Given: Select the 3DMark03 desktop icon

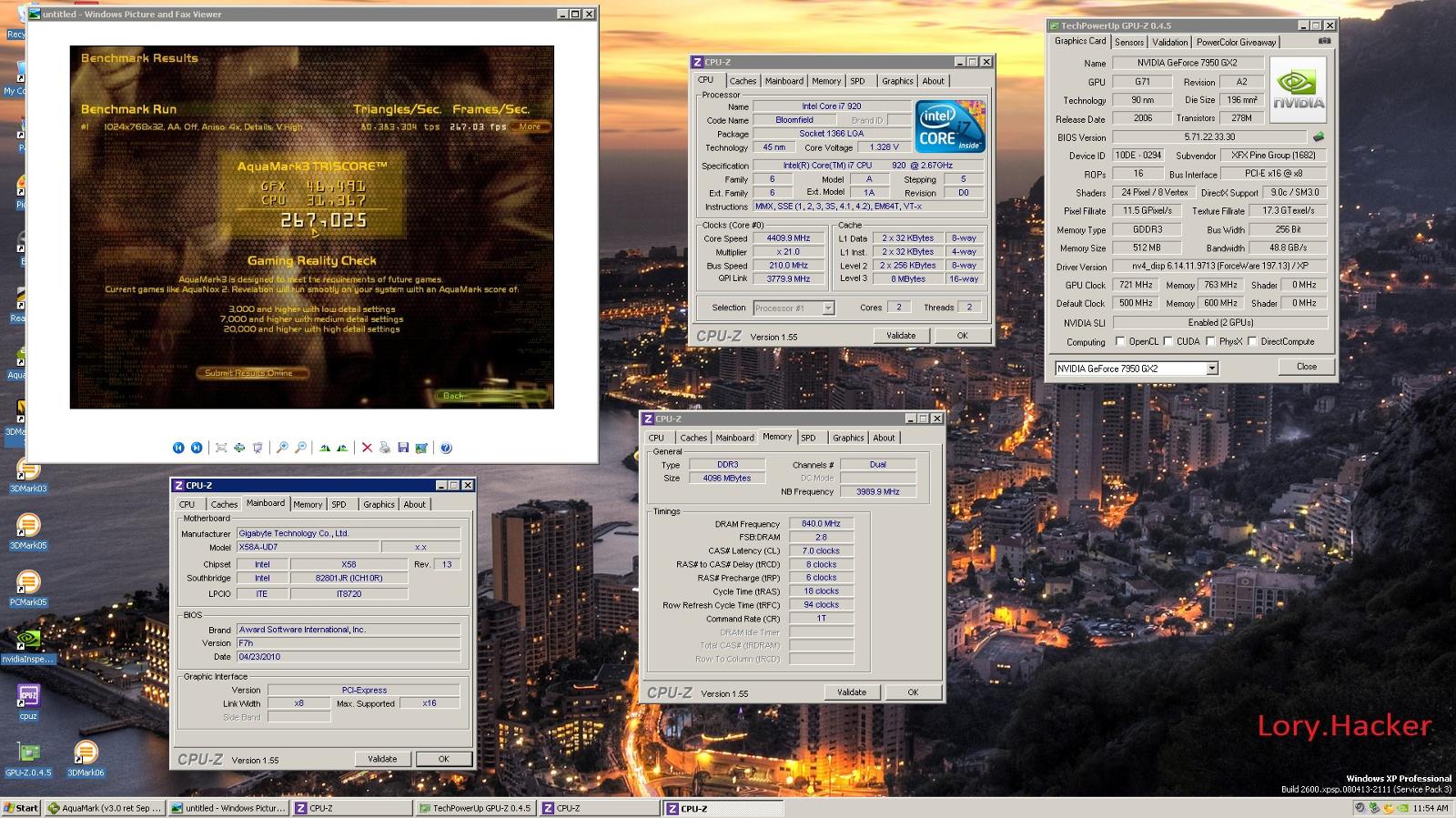Looking at the screenshot, I should (28, 475).
